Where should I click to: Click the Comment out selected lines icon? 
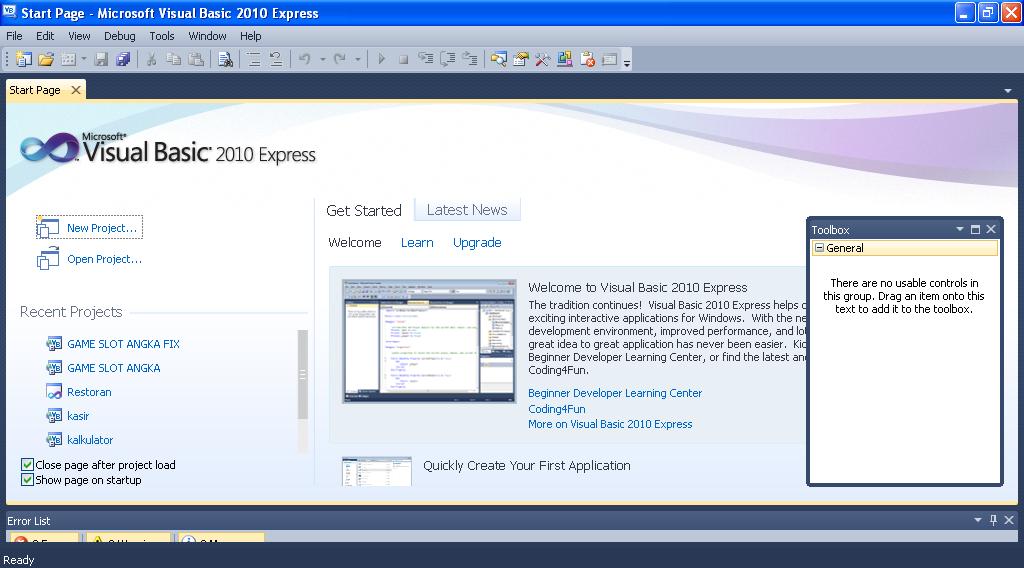(254, 59)
